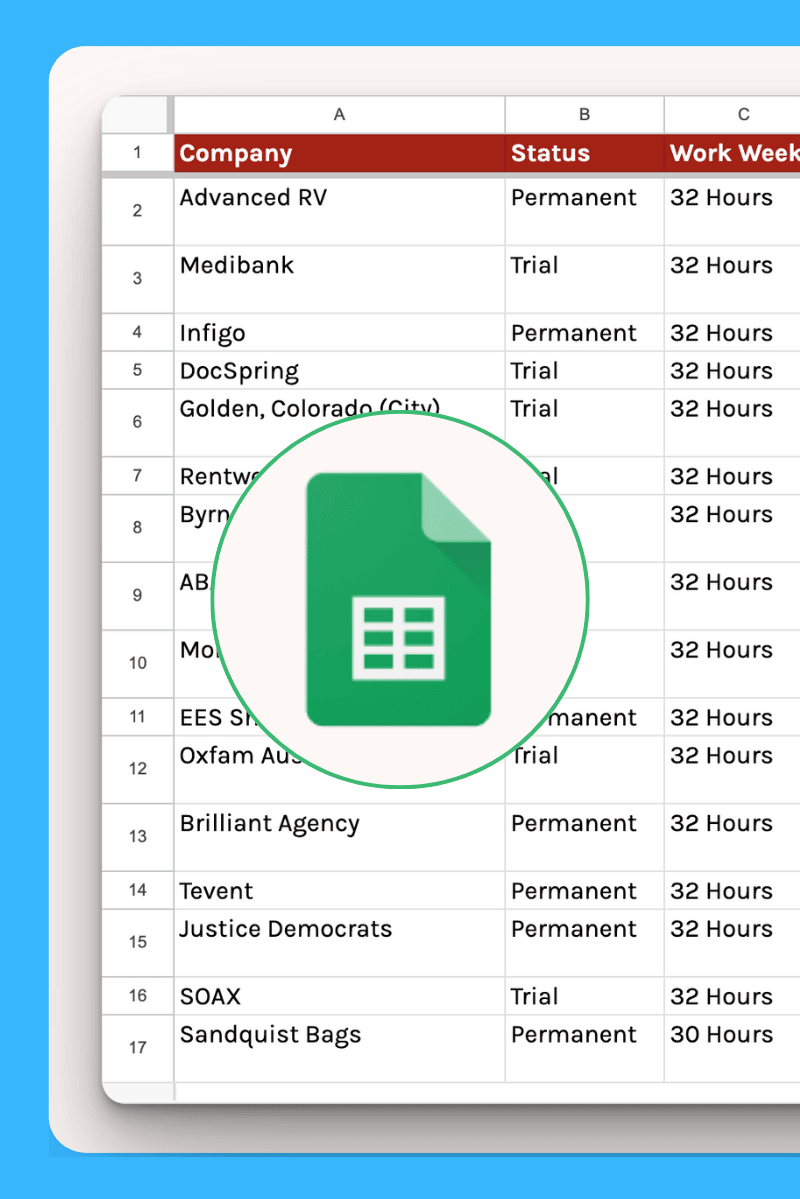The height and width of the screenshot is (1199, 800).
Task: Click 'Permanent' status for Sandquist Bags
Action: pos(584,1048)
